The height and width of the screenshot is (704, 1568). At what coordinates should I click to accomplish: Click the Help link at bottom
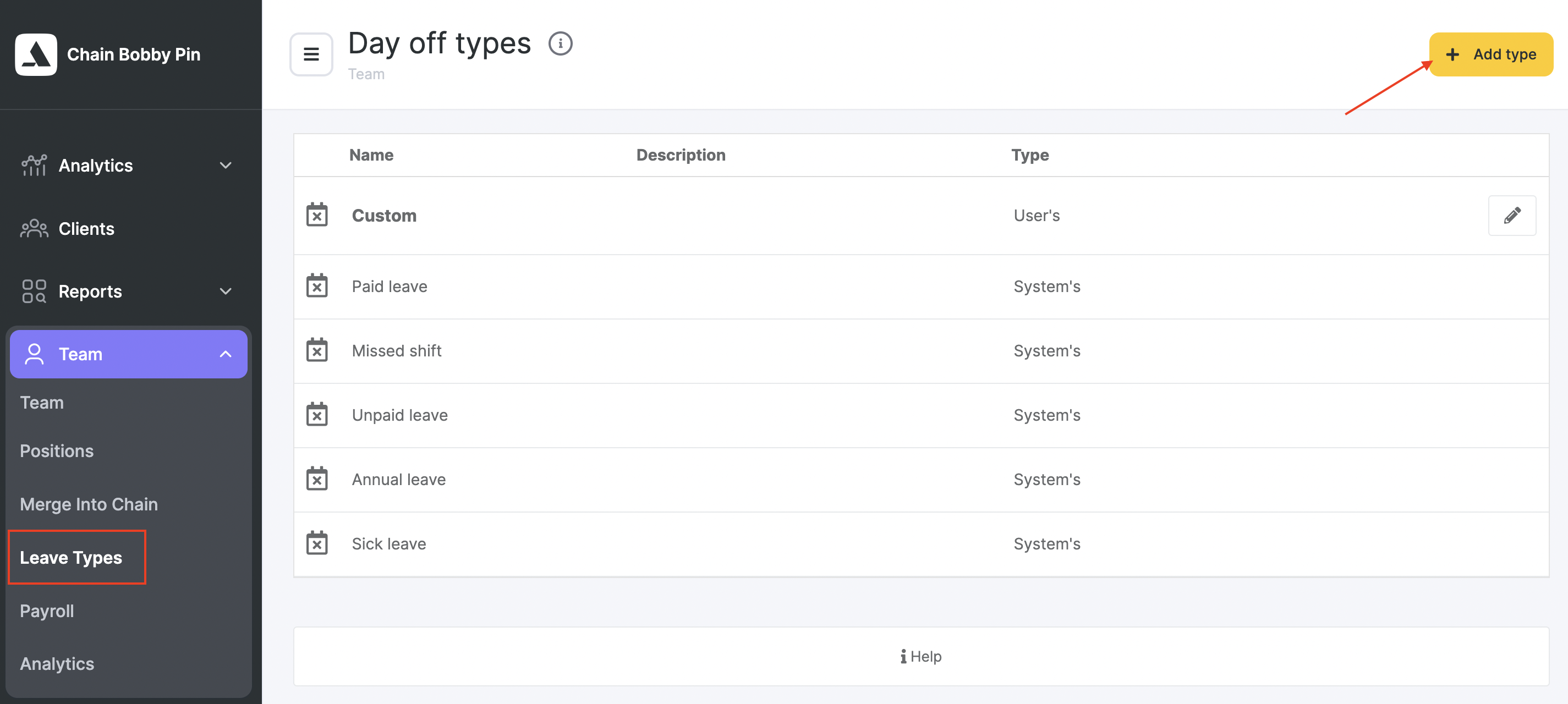point(920,657)
